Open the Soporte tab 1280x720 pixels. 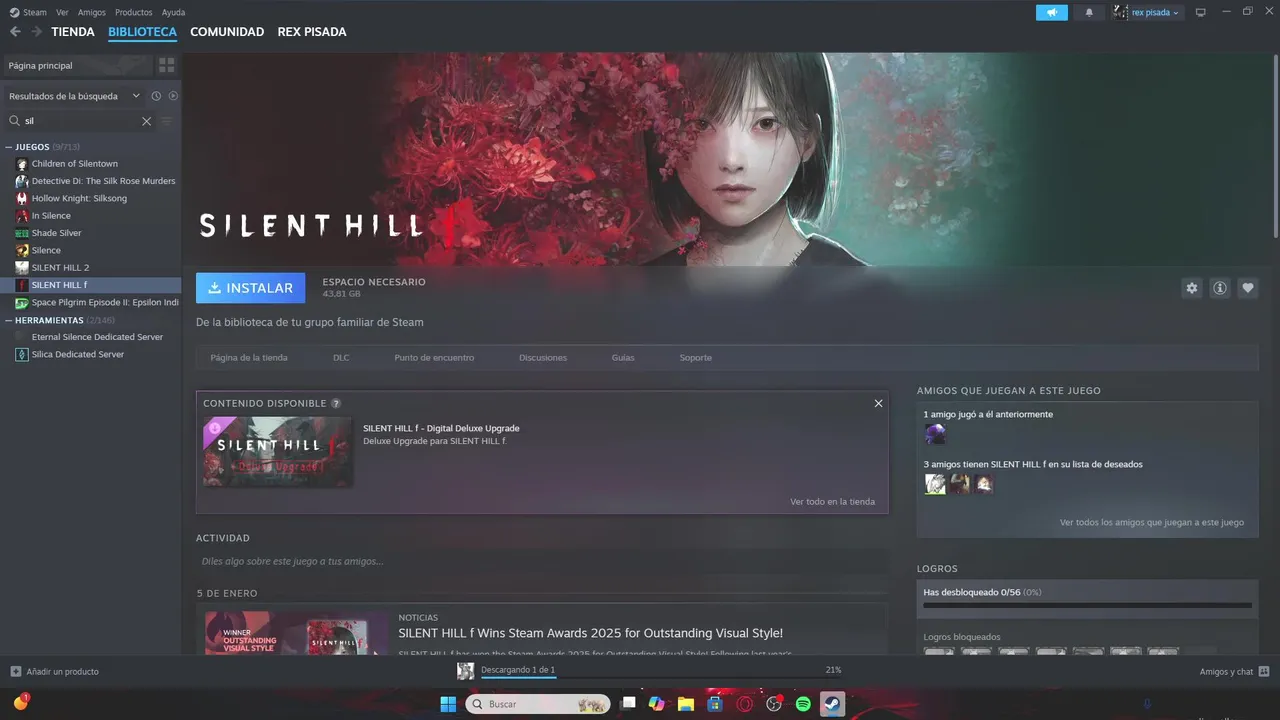pos(696,357)
